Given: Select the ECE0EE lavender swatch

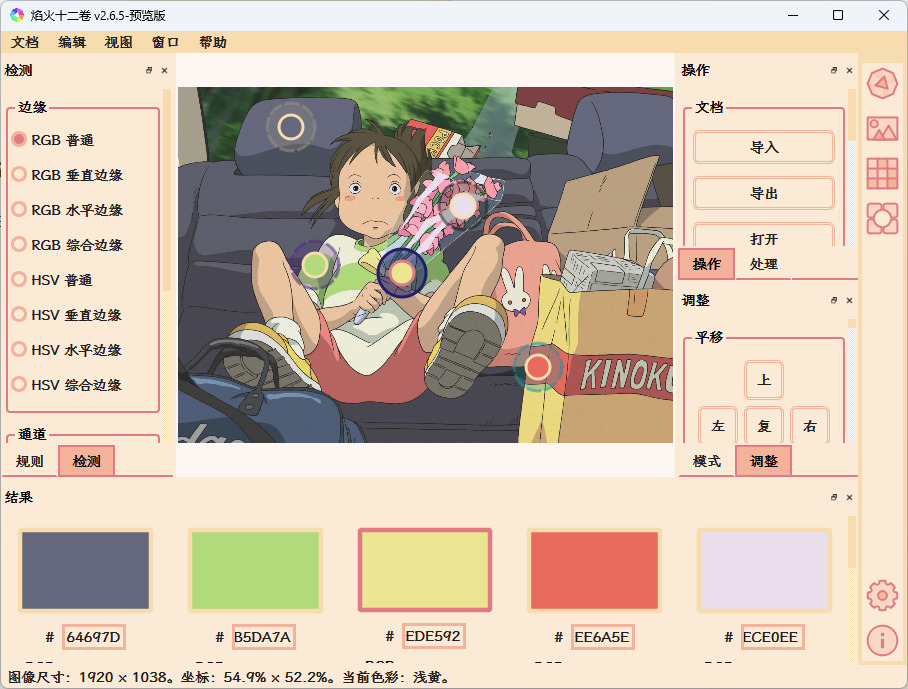Looking at the screenshot, I should pos(764,570).
